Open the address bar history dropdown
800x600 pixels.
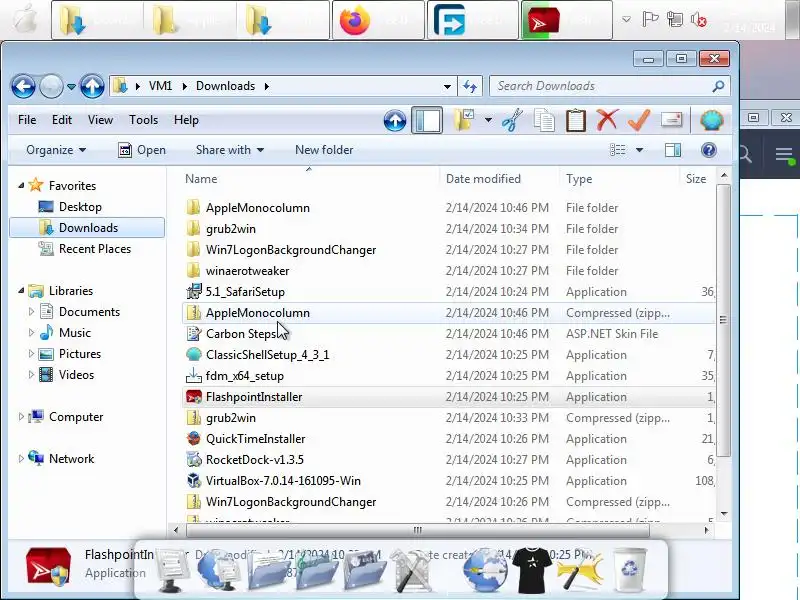(x=447, y=87)
